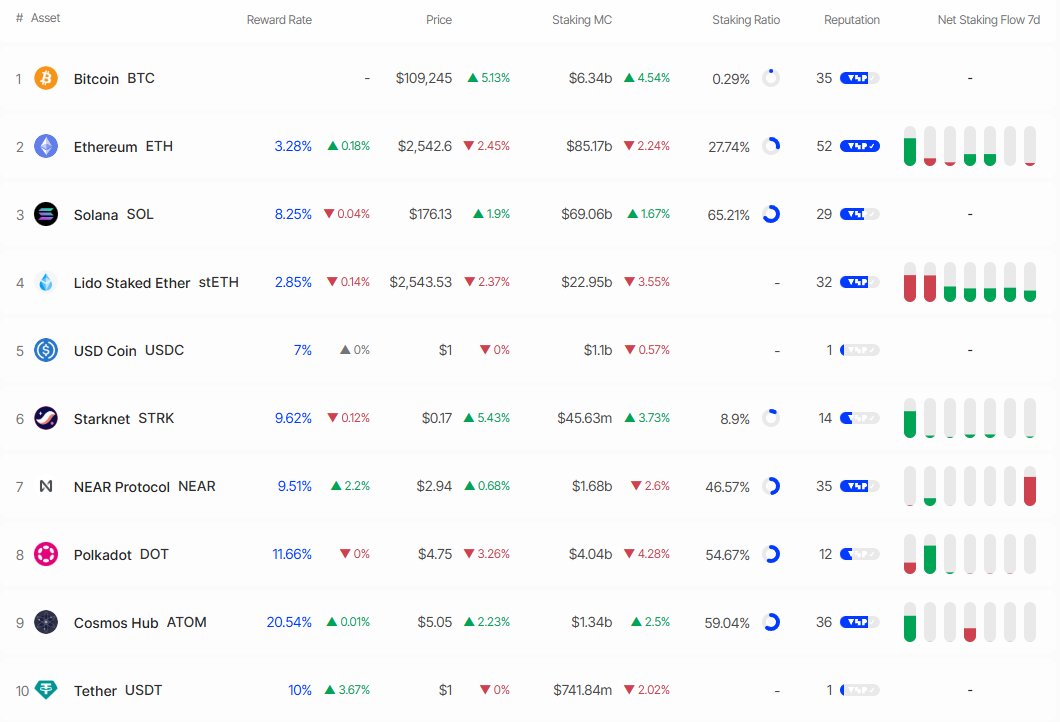Open the NEAR Protocol asset page
This screenshot has width=1060, height=722.
point(145,487)
